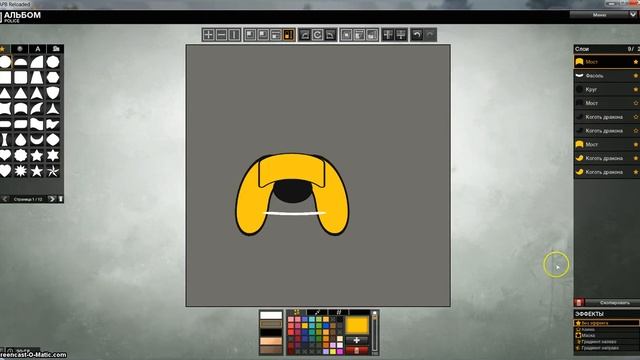640x360 pixels.
Task: Click the vertical alignment toolbar icon
Action: point(388,35)
